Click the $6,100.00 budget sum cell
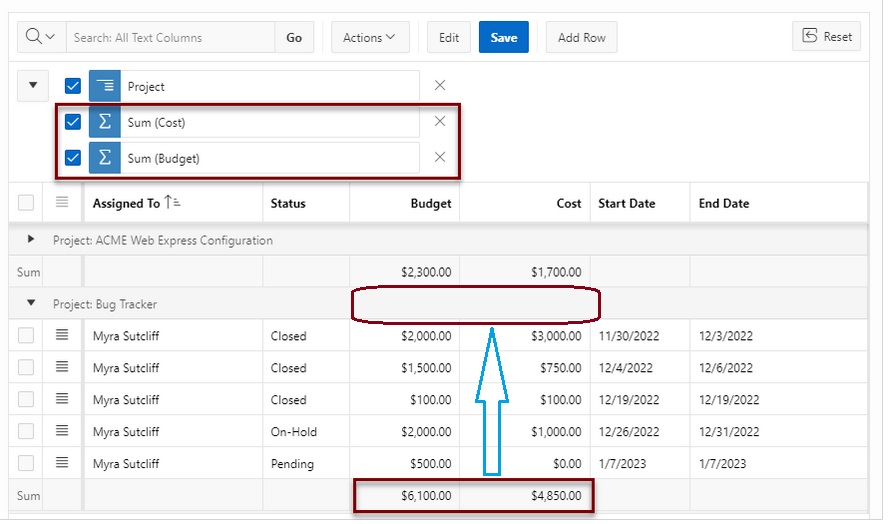 (x=404, y=495)
